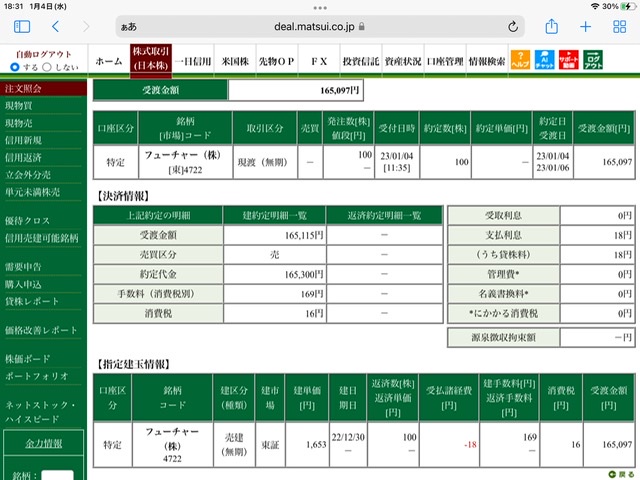Click the 建約定明細一覧 column header
Viewport: 640px width, 480px height.
274,215
